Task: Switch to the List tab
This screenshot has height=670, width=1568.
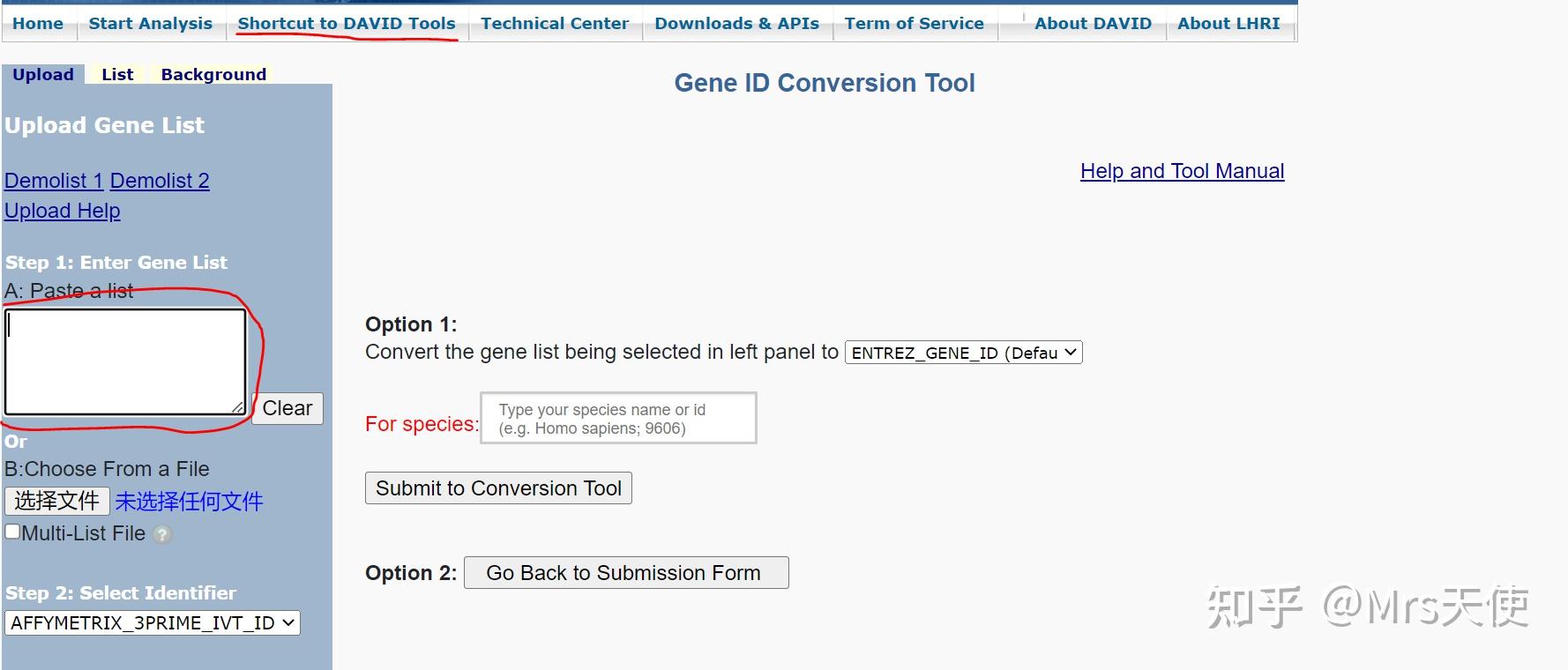Action: click(117, 75)
